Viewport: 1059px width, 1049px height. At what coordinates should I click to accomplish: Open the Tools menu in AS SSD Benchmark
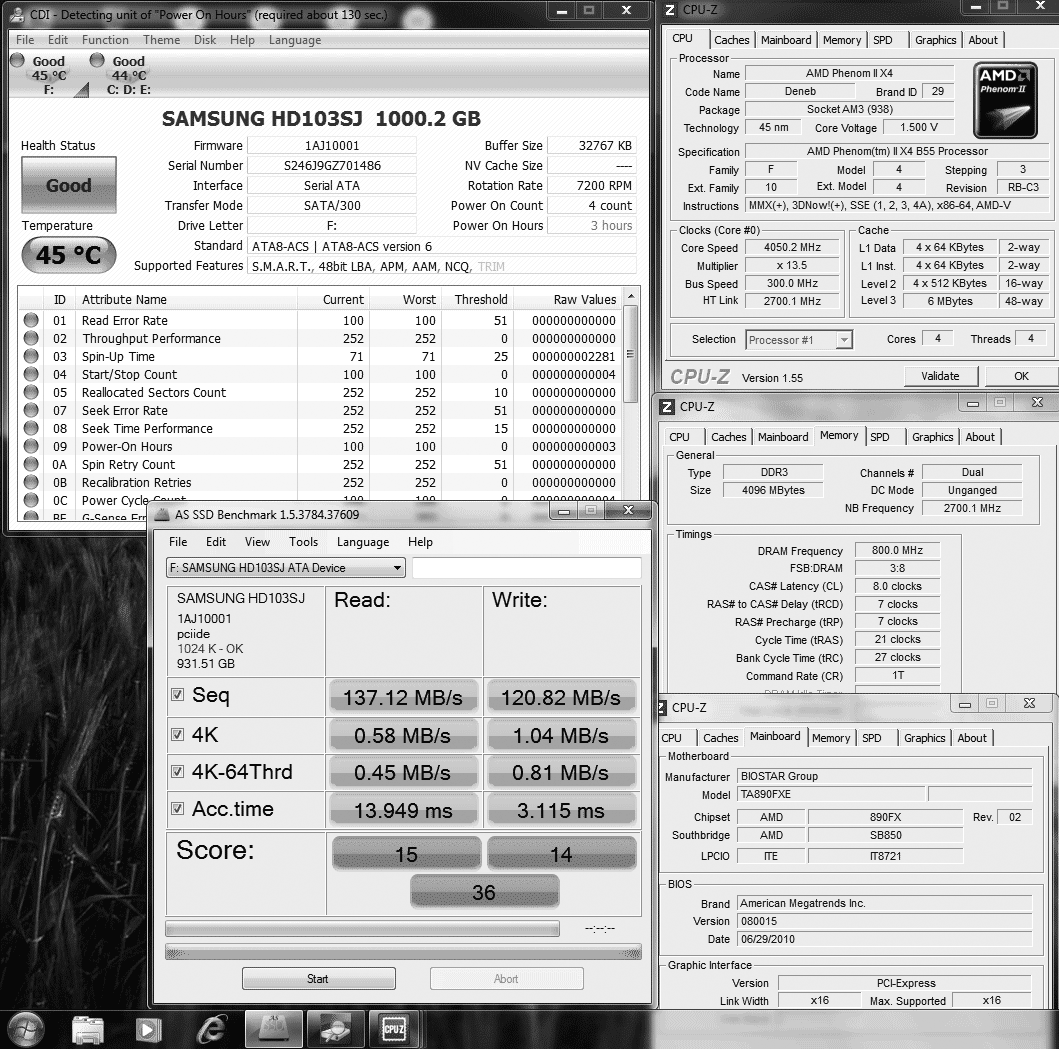(x=303, y=542)
